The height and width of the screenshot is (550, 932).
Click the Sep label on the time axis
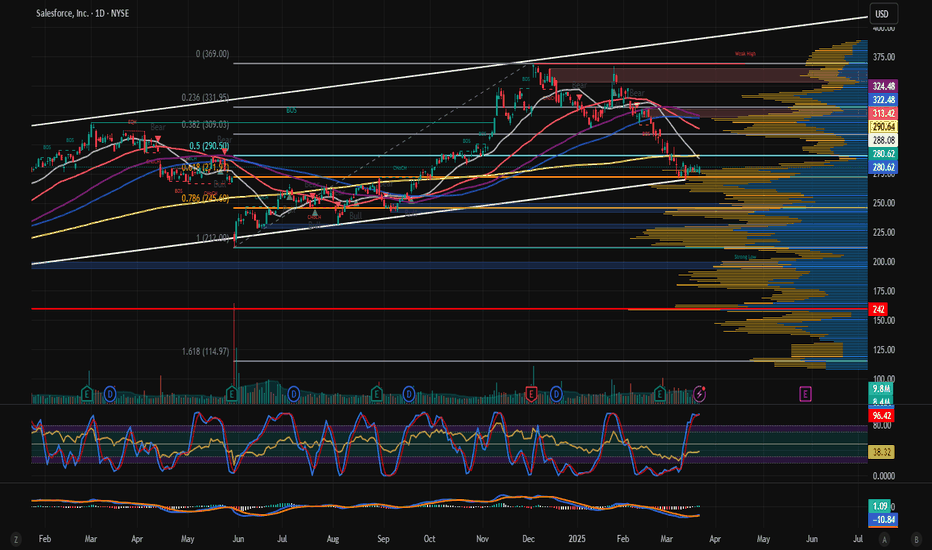pyautogui.click(x=383, y=539)
